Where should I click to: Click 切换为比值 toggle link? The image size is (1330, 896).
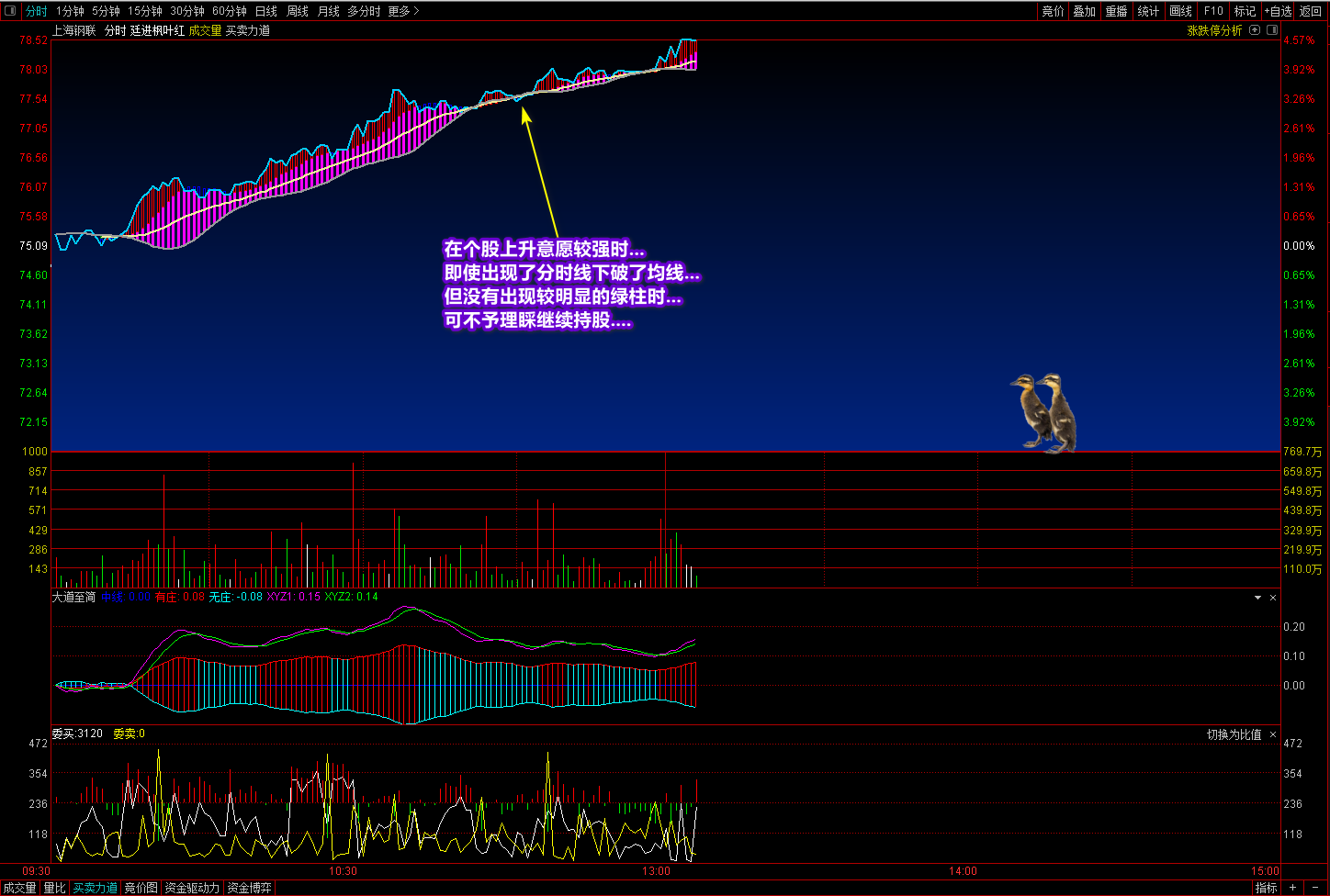click(x=1234, y=734)
